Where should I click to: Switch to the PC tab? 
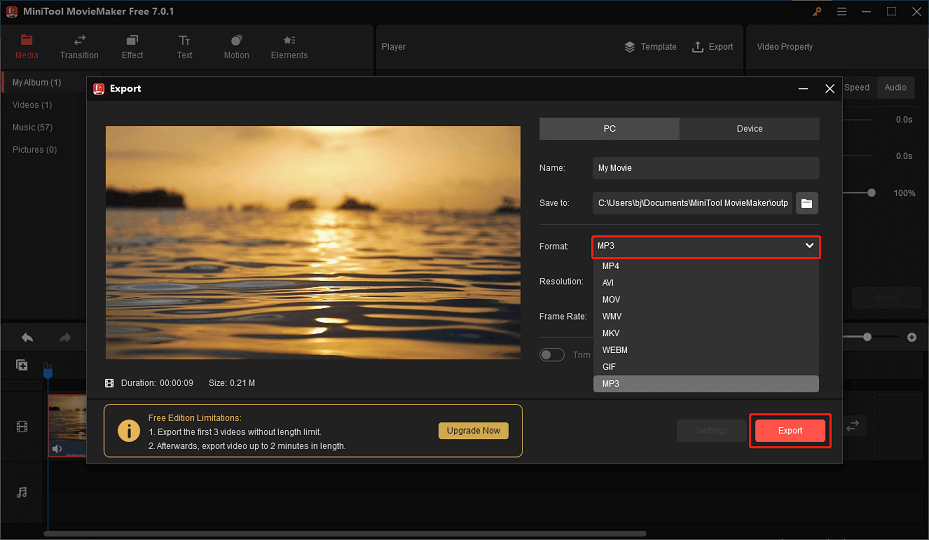click(x=609, y=129)
